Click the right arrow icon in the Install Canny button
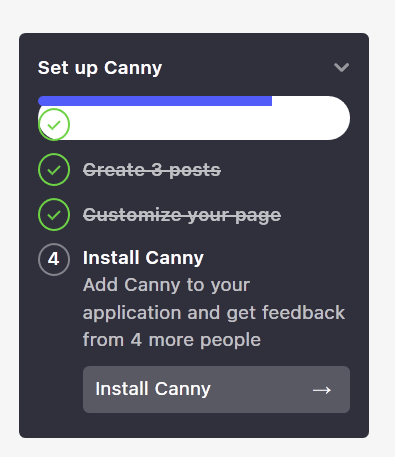 pyautogui.click(x=322, y=390)
